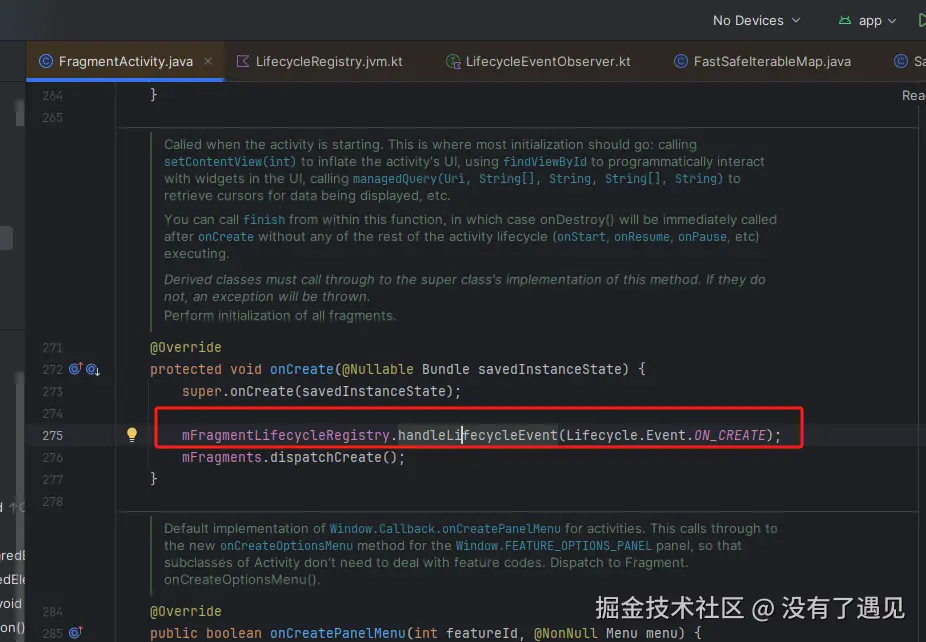Switch to the FragmentActivity.java tab
This screenshot has height=642, width=926.
click(125, 61)
